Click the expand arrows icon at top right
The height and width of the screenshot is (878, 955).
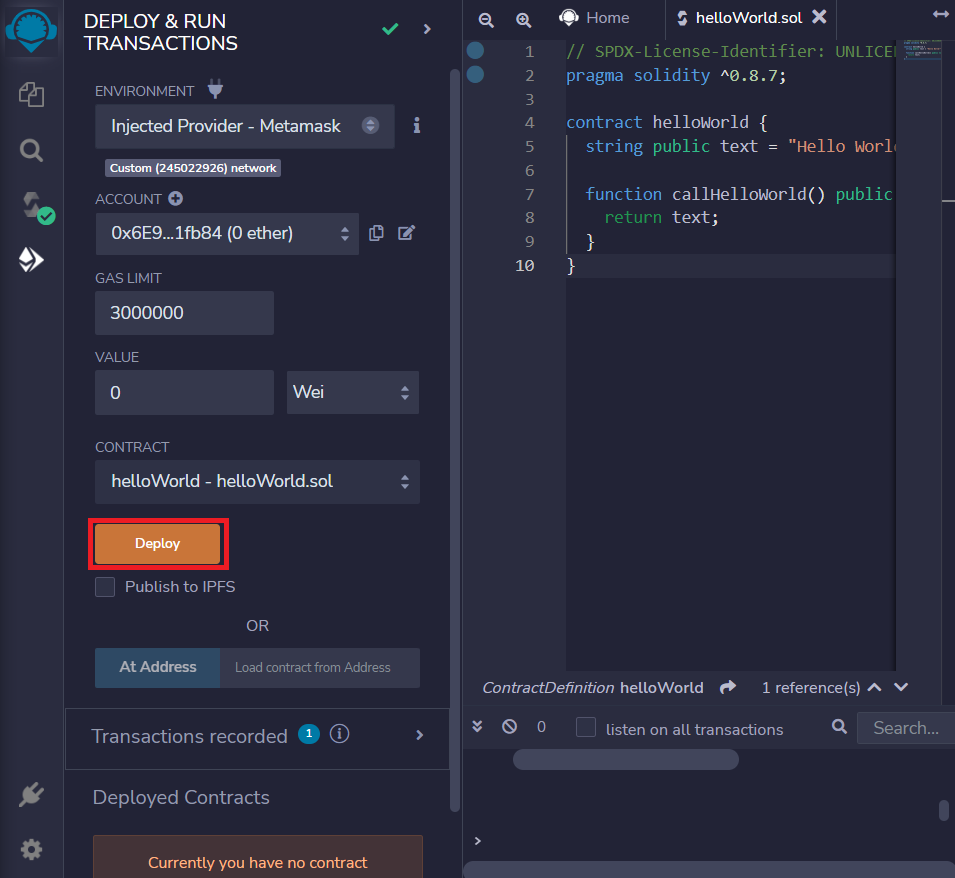coord(941,15)
